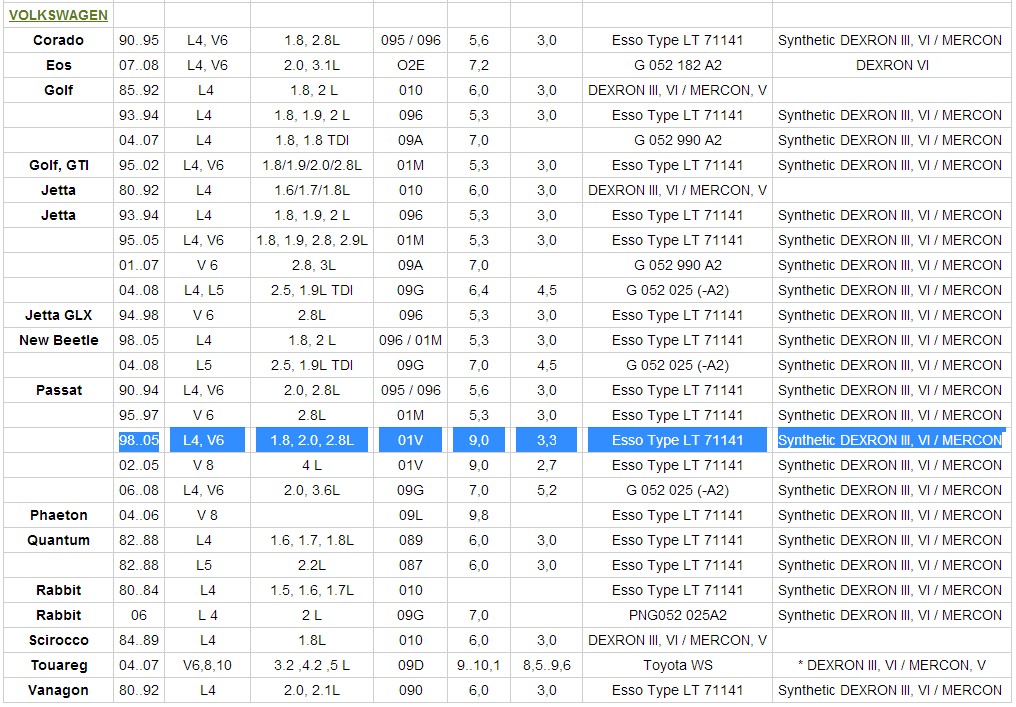Select the highlighted 01V transmission cell
Screen dimensions: 1016x707
coord(410,441)
